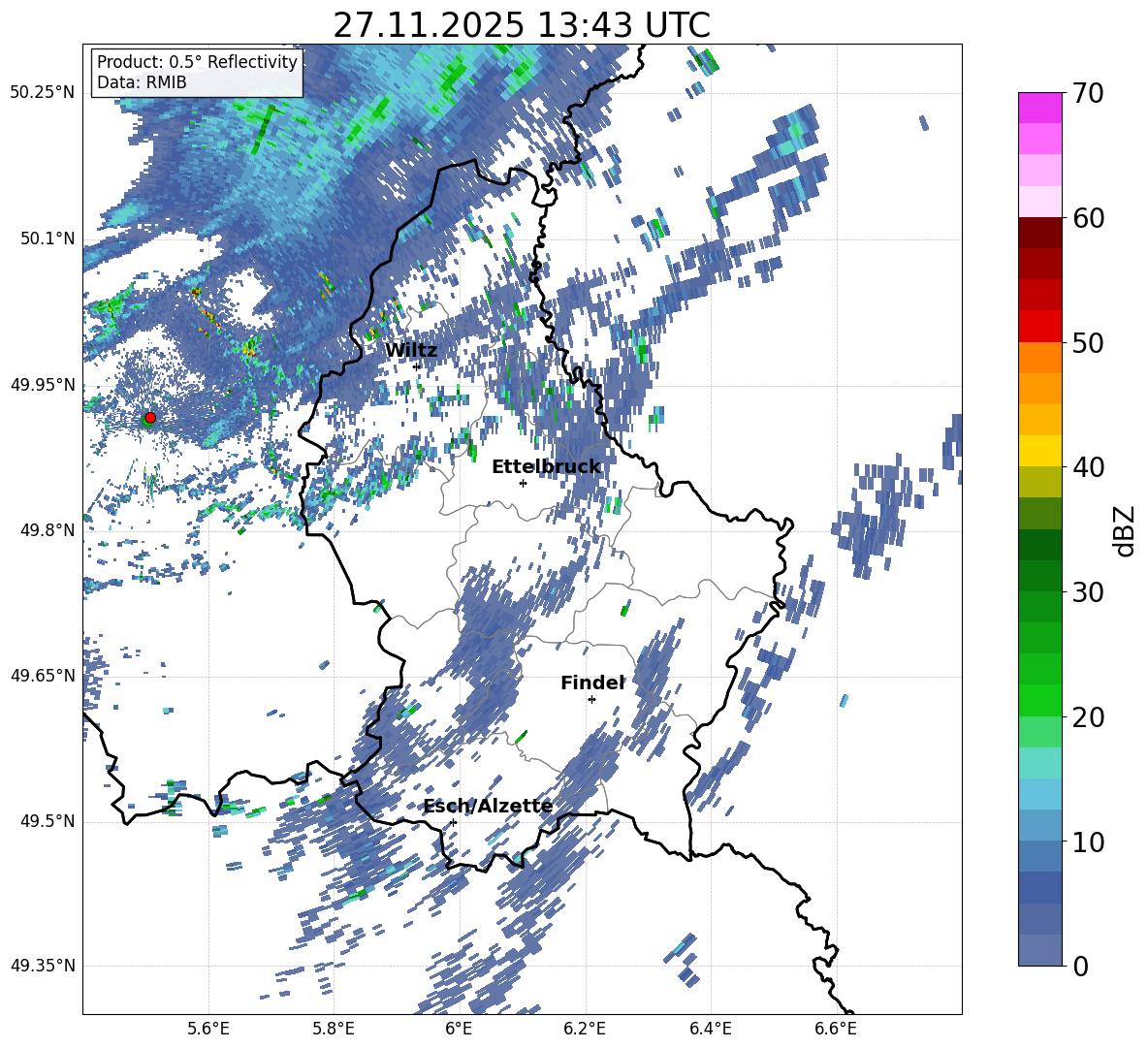Click the 10 value on colorbar

pyautogui.click(x=1088, y=842)
